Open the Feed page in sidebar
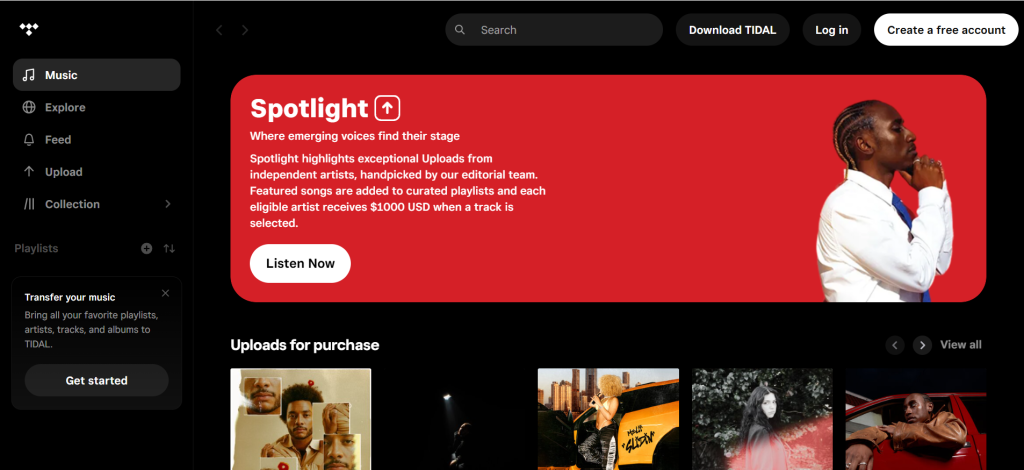 click(x=58, y=139)
